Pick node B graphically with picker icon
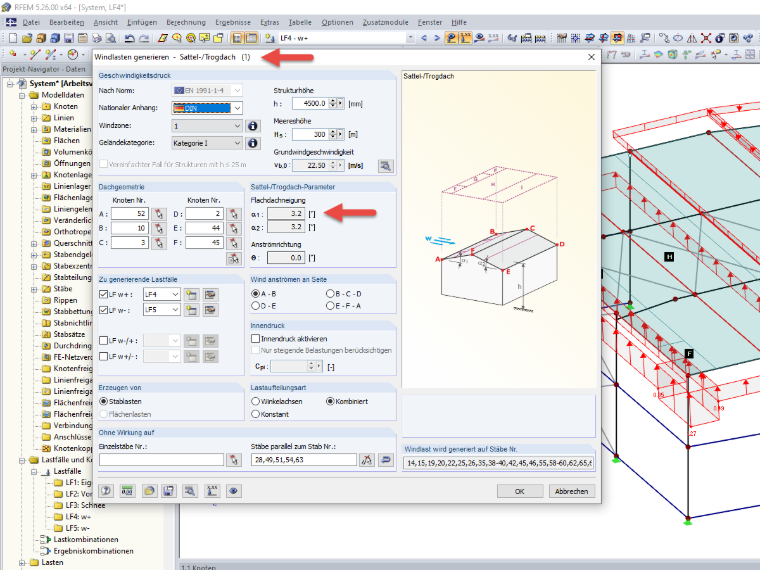Image resolution: width=760 pixels, height=570 pixels. (x=158, y=228)
